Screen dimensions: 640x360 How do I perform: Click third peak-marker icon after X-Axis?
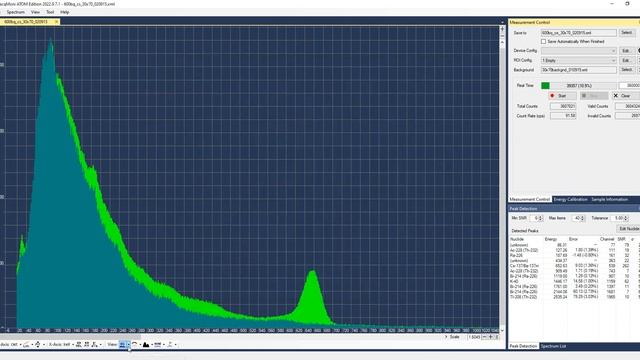(94, 345)
